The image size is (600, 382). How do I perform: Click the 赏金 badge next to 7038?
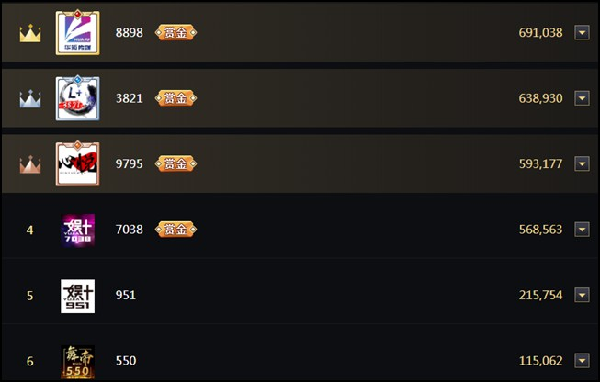point(176,229)
